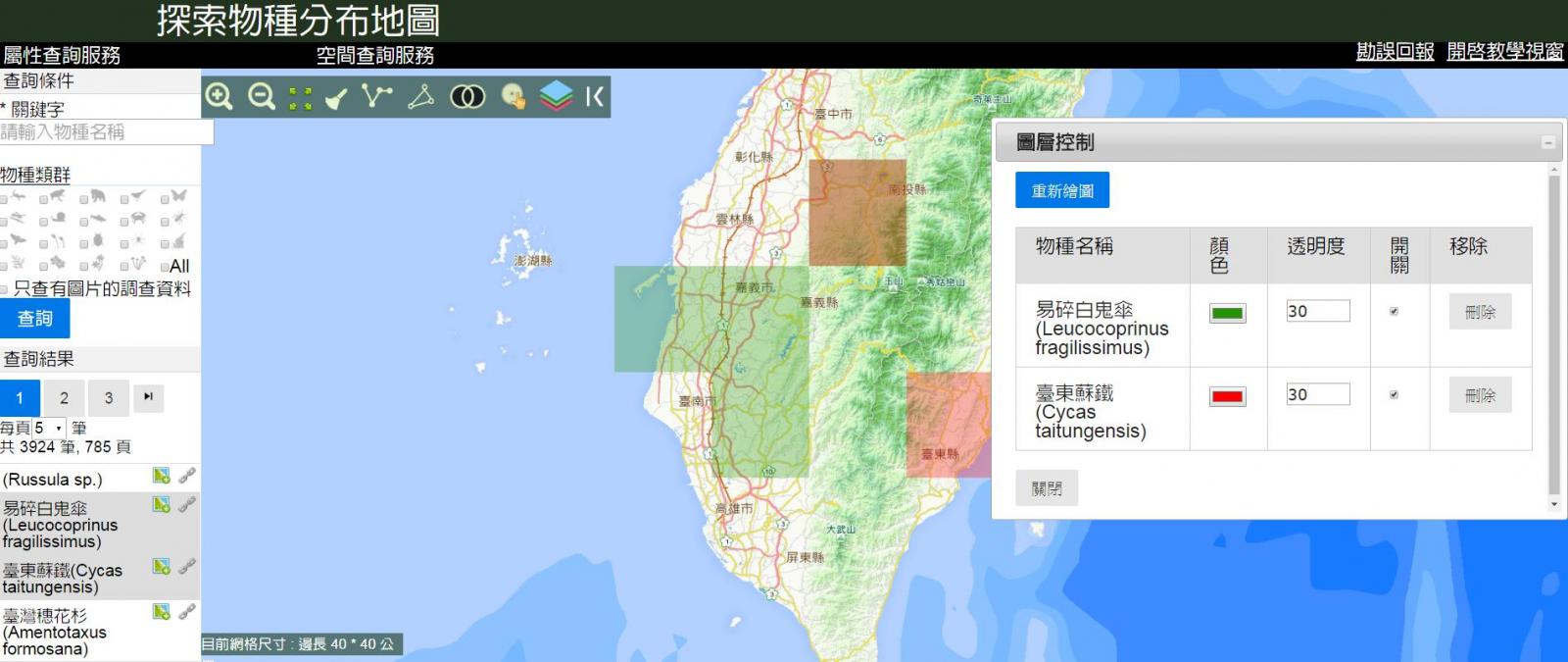Collapse the map toolbar with arrow
Image resolution: width=1568 pixels, height=662 pixels.
point(595,96)
